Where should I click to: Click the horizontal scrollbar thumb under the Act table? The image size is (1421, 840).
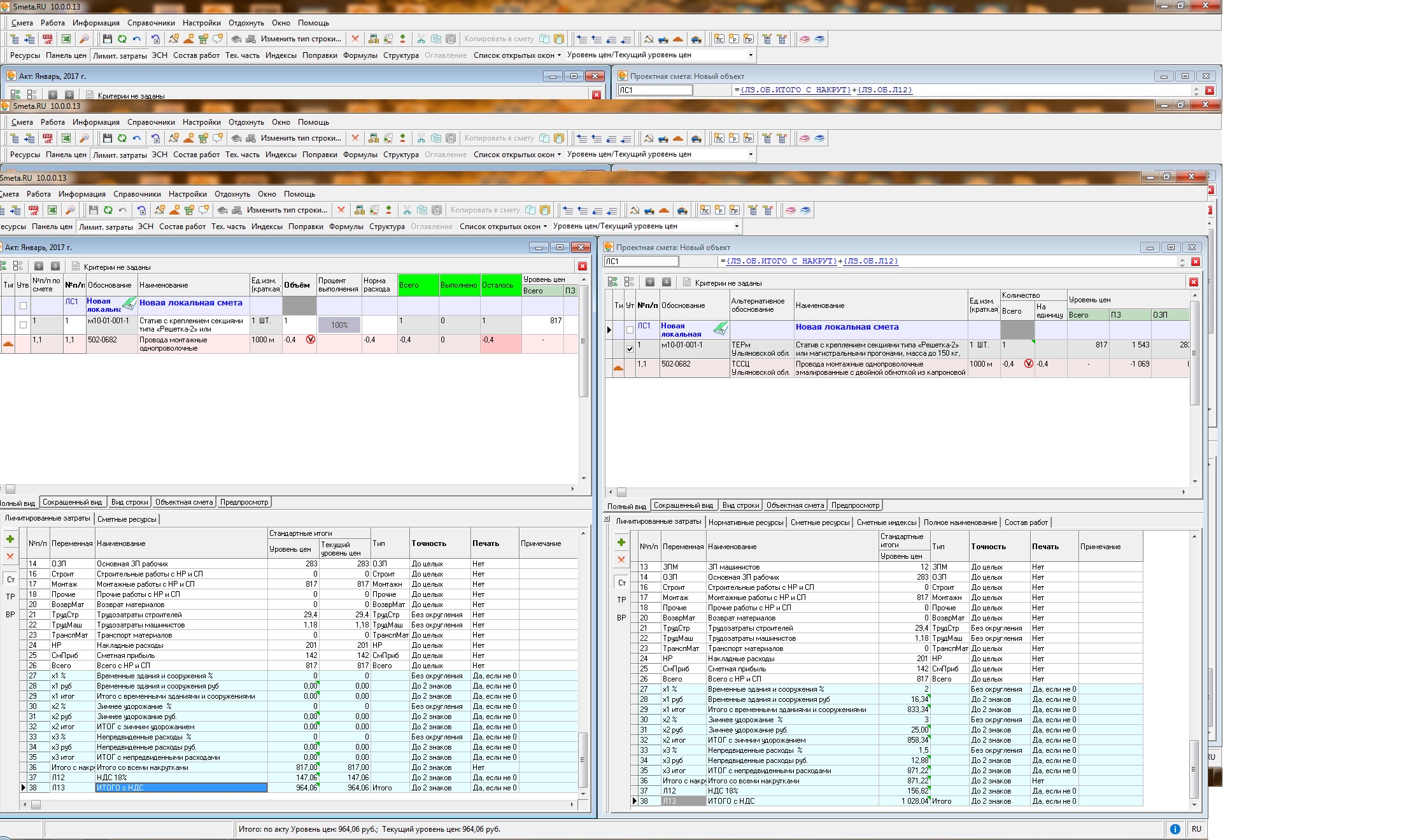(10, 489)
